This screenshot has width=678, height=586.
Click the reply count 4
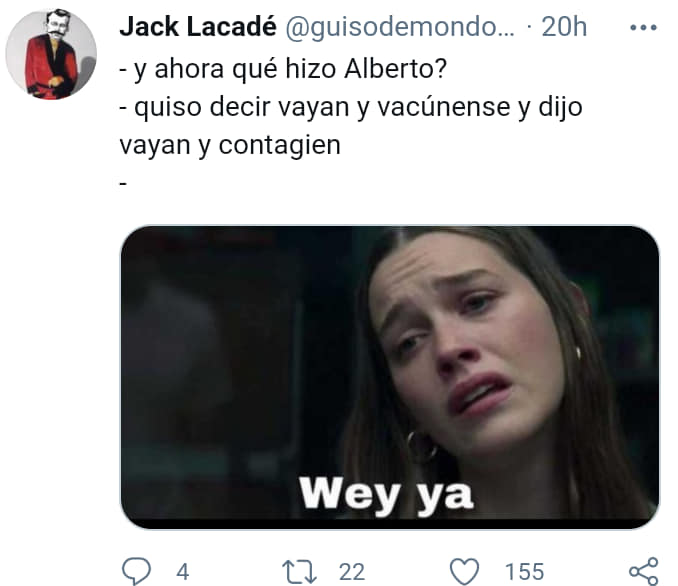(182, 572)
